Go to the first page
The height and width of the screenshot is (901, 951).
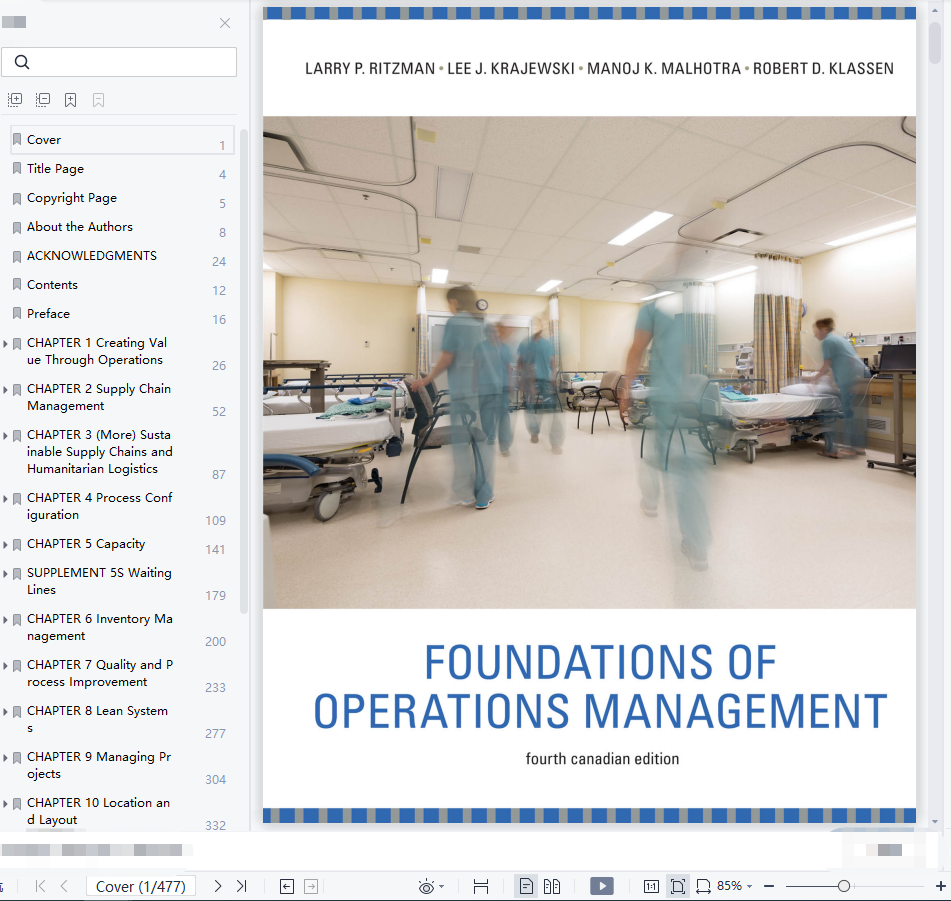pyautogui.click(x=41, y=886)
